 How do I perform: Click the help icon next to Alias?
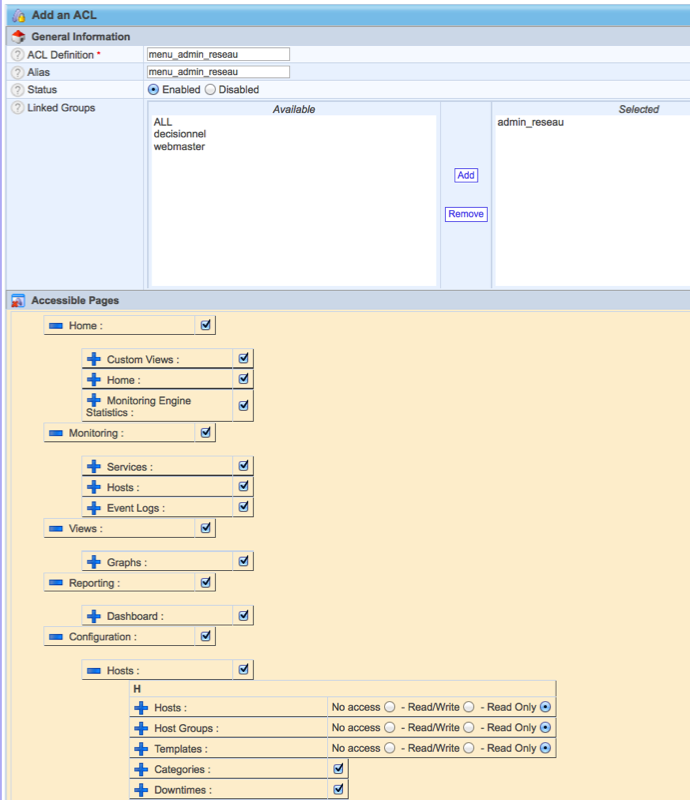(18, 73)
